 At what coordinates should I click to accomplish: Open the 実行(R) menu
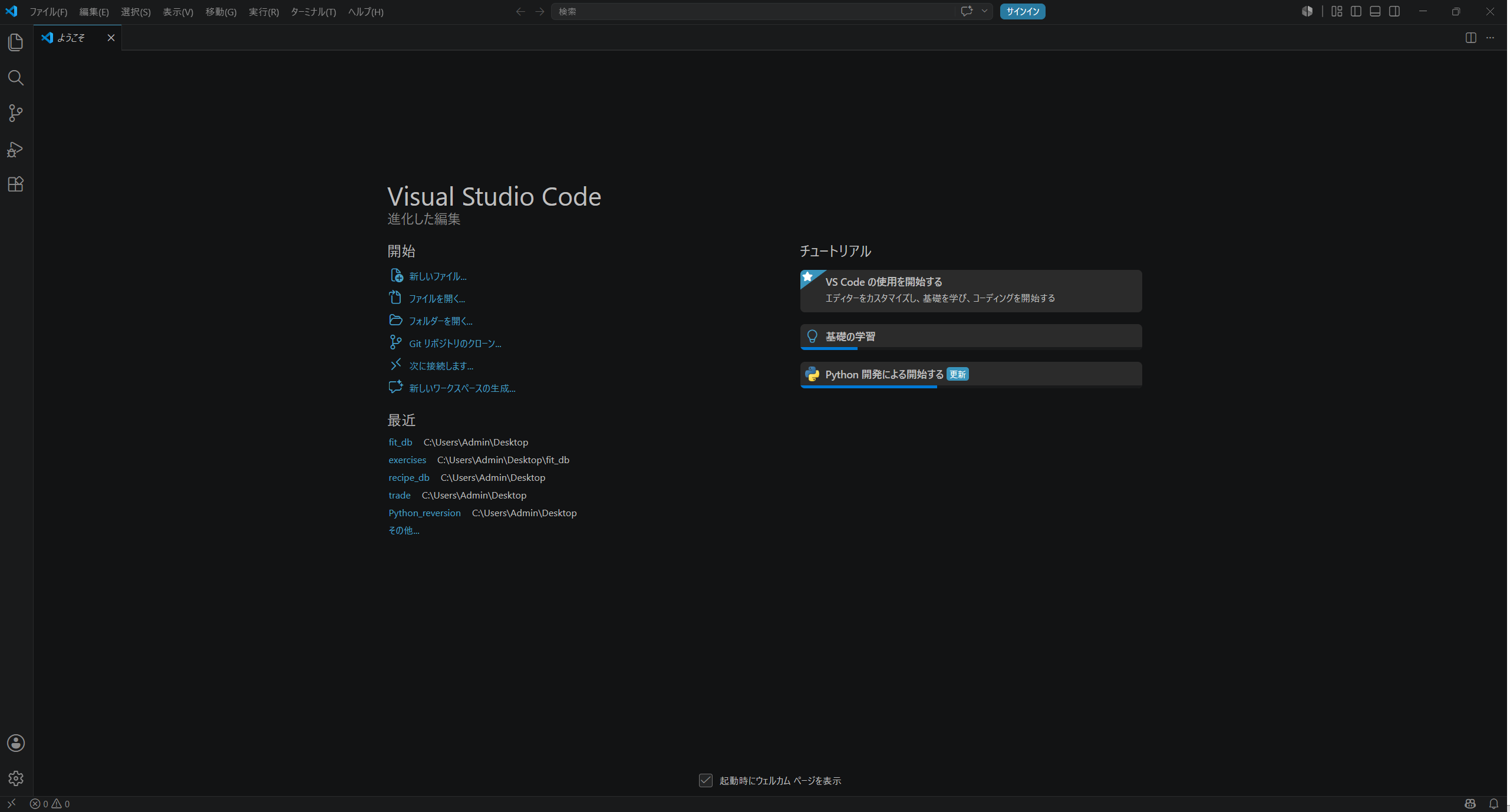pos(263,12)
